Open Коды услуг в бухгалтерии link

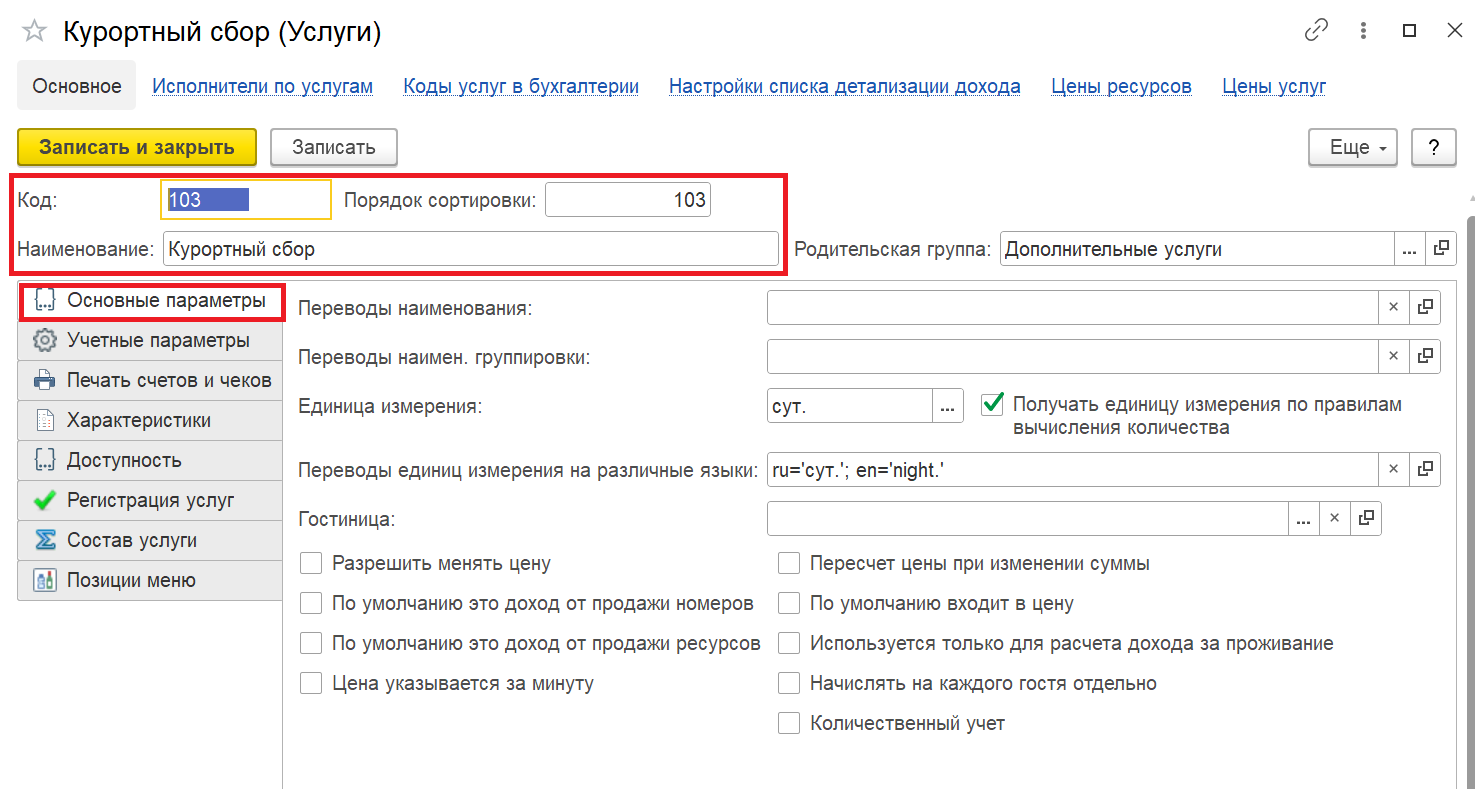pos(521,86)
